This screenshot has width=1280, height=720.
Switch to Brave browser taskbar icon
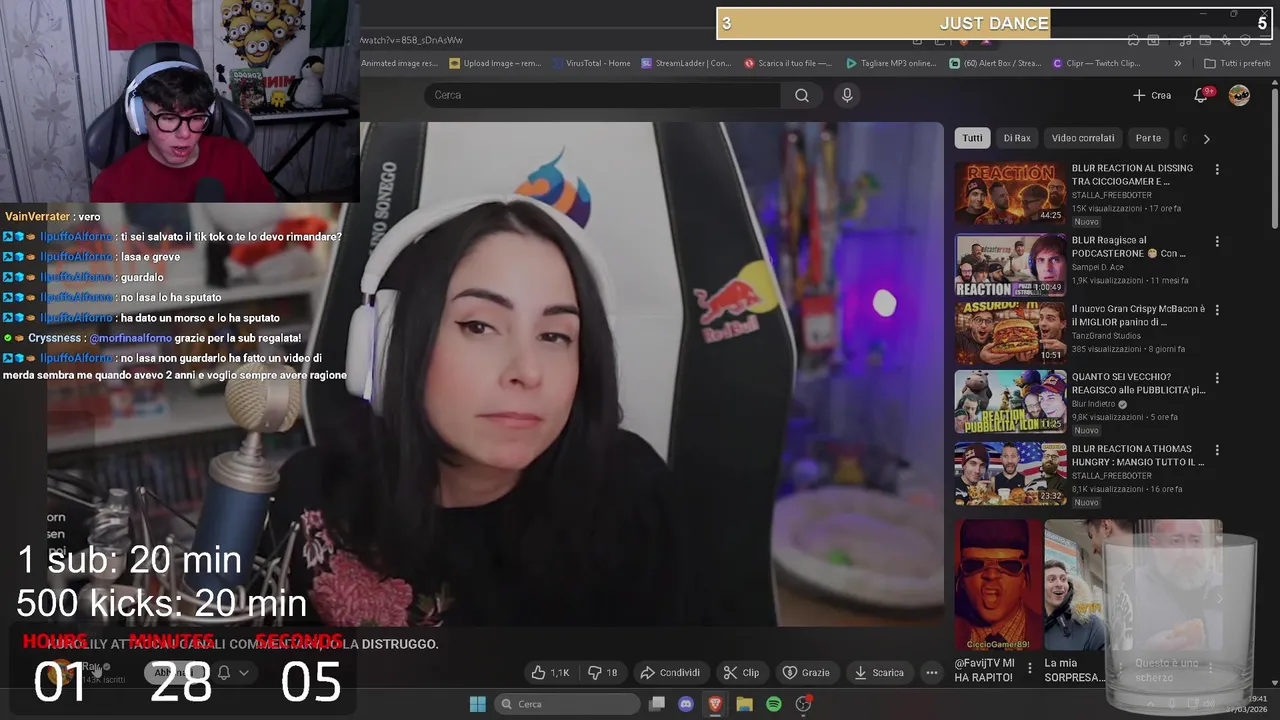[x=715, y=704]
